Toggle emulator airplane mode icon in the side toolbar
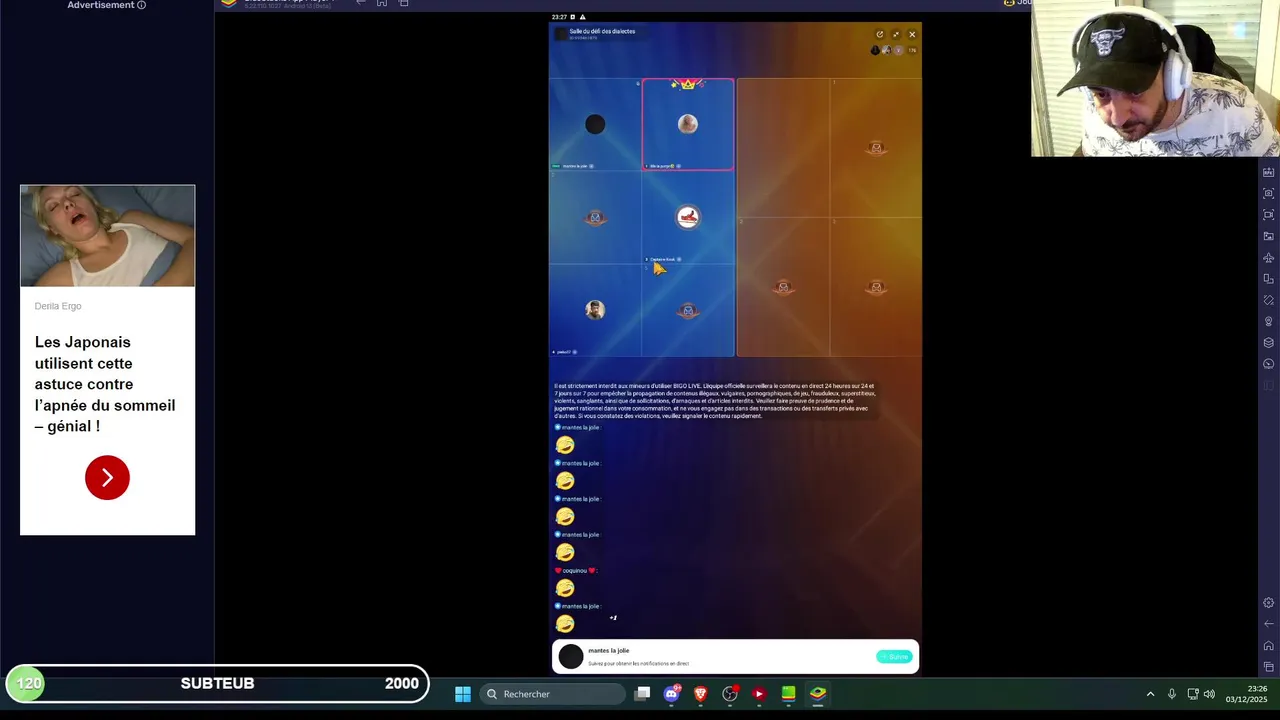The width and height of the screenshot is (1280, 720). 1268,258
